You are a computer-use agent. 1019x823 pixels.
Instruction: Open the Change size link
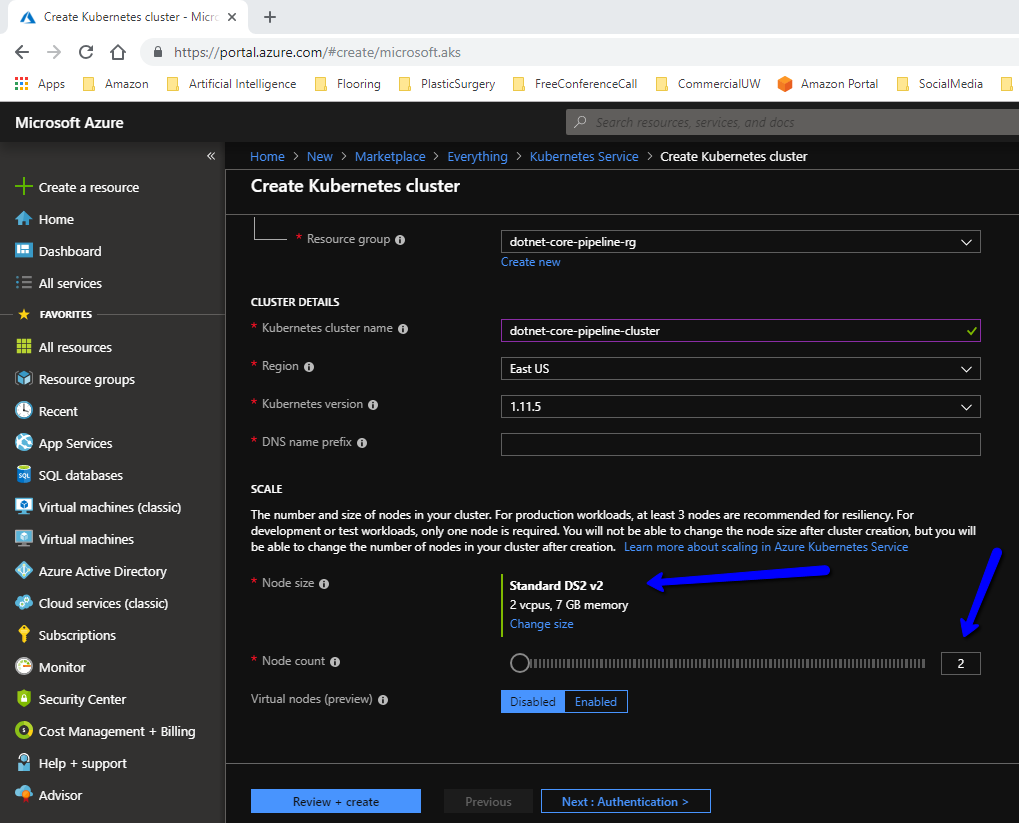[541, 623]
